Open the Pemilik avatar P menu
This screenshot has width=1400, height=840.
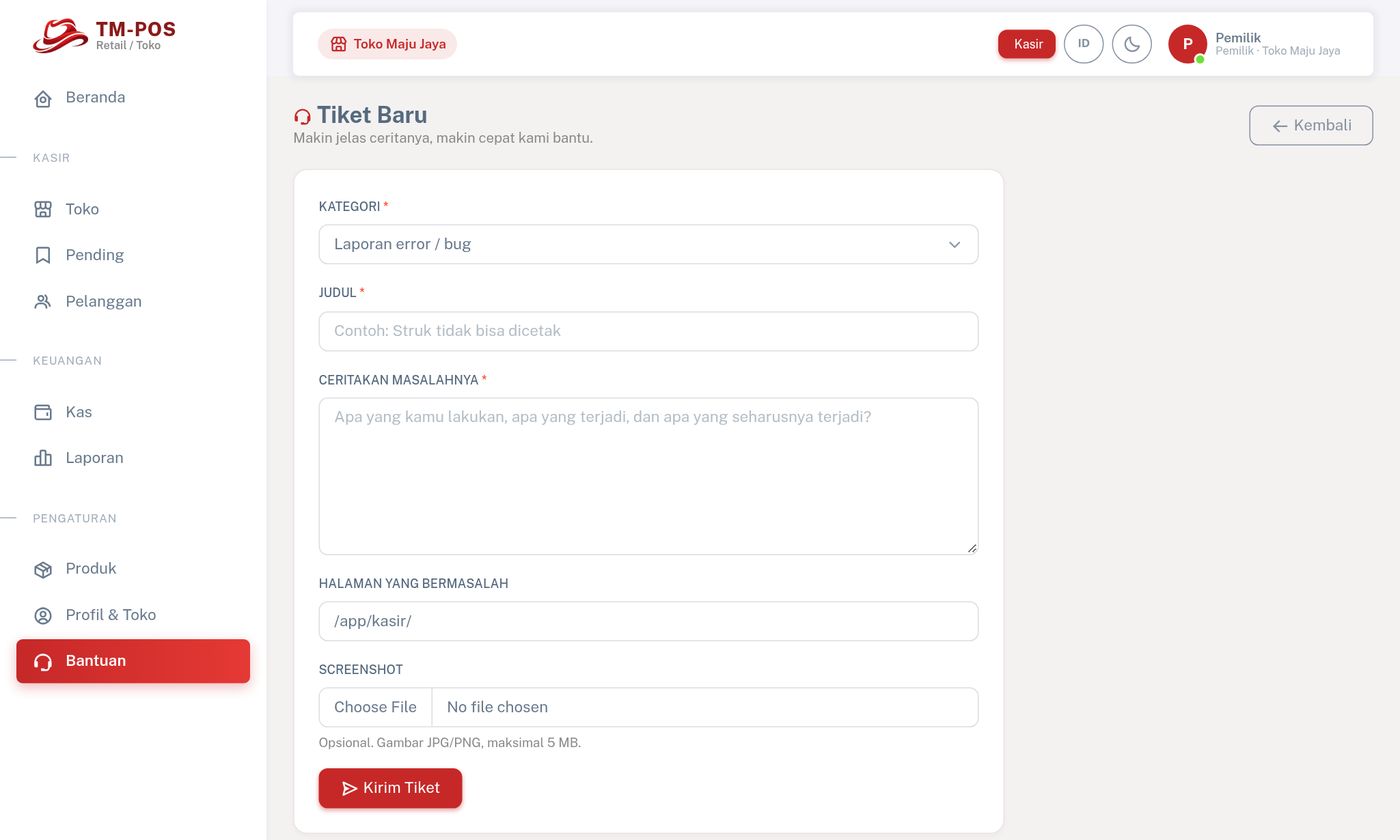[1187, 44]
